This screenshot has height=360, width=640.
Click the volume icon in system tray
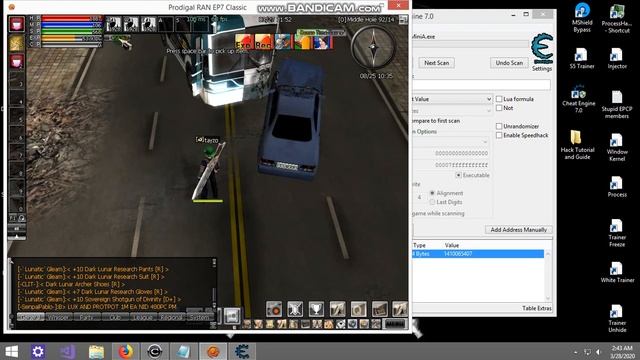(x=599, y=352)
